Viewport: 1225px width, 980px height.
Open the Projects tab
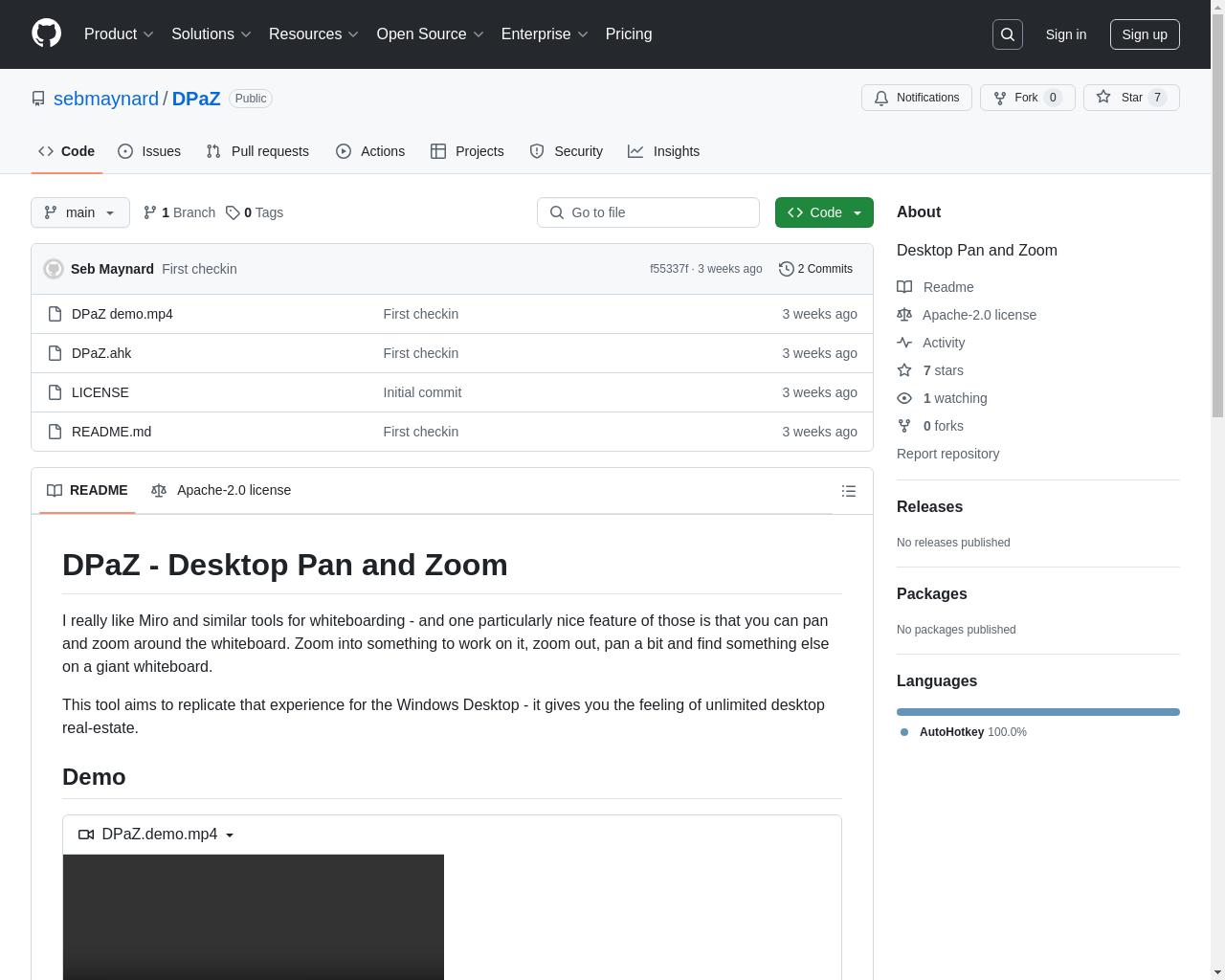[x=467, y=151]
